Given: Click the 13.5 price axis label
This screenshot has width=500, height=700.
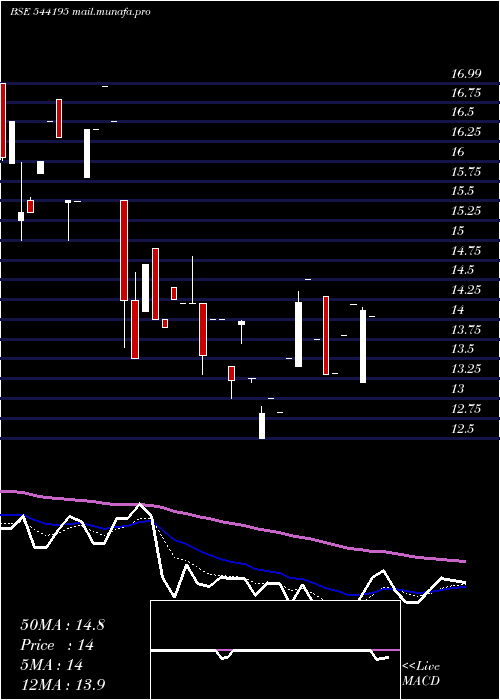Looking at the screenshot, I should (462, 349).
